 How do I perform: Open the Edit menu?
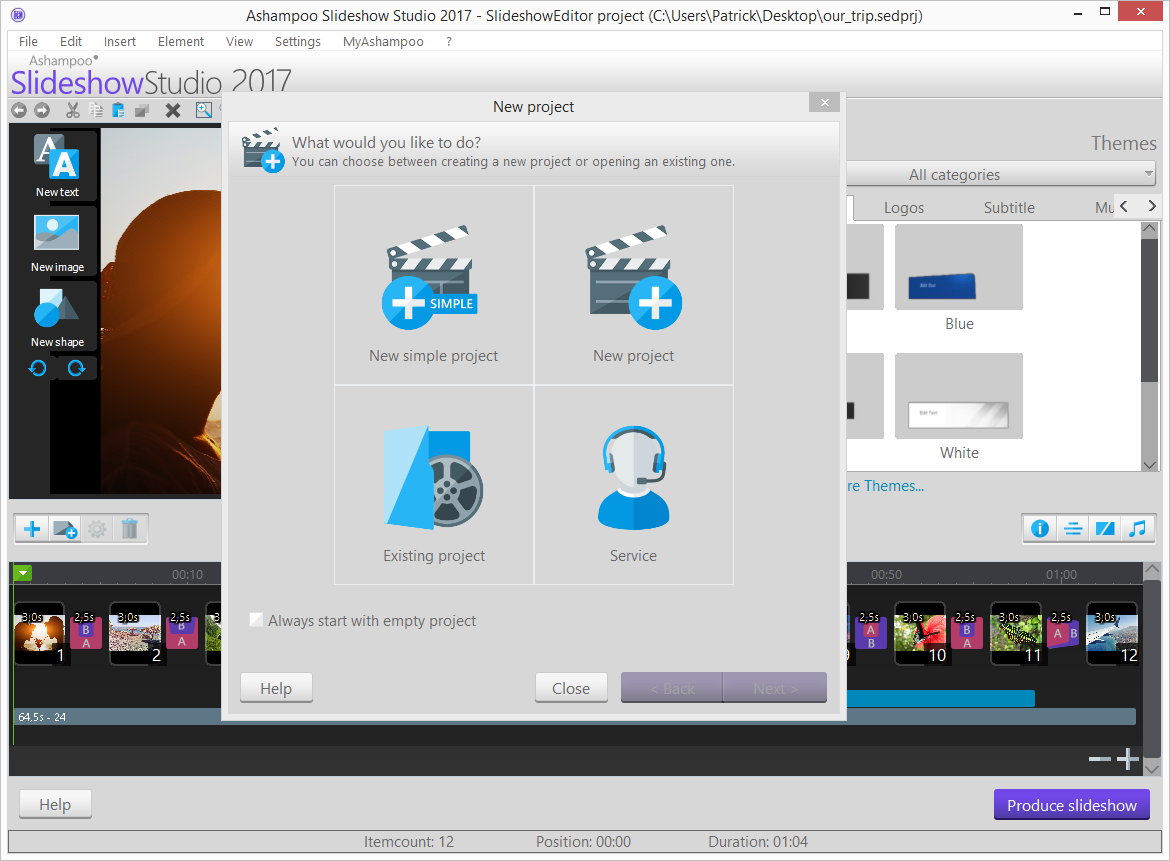[x=71, y=42]
